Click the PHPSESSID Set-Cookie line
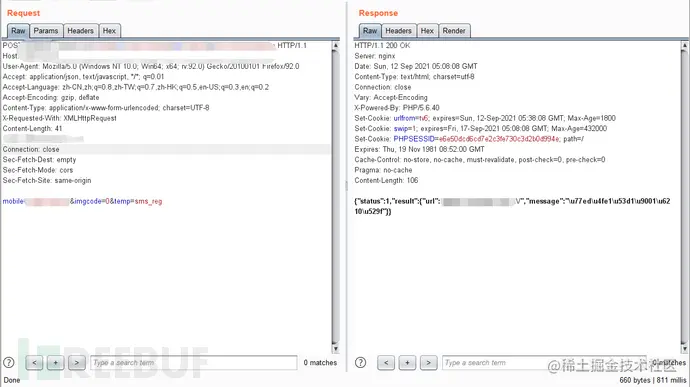Screen dimensions: 690x387 coord(469,139)
